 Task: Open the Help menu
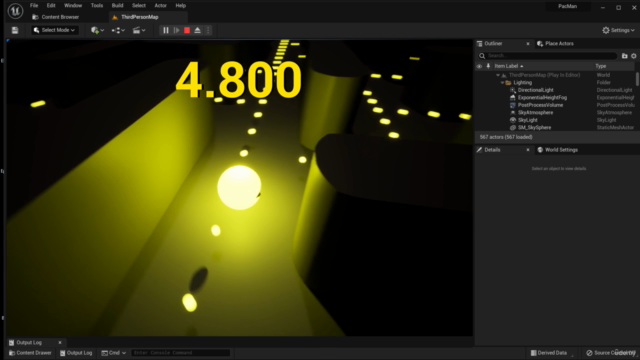180,6
